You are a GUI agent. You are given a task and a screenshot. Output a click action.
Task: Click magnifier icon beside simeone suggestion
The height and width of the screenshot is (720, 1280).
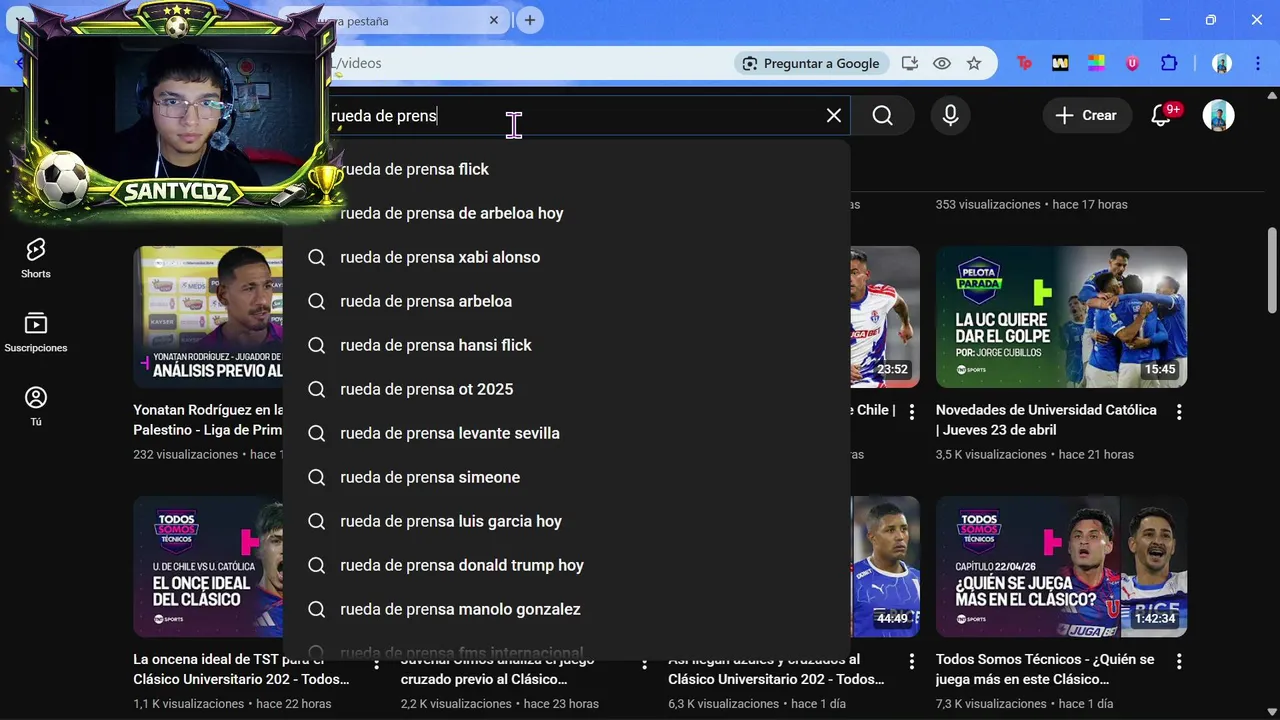(316, 477)
